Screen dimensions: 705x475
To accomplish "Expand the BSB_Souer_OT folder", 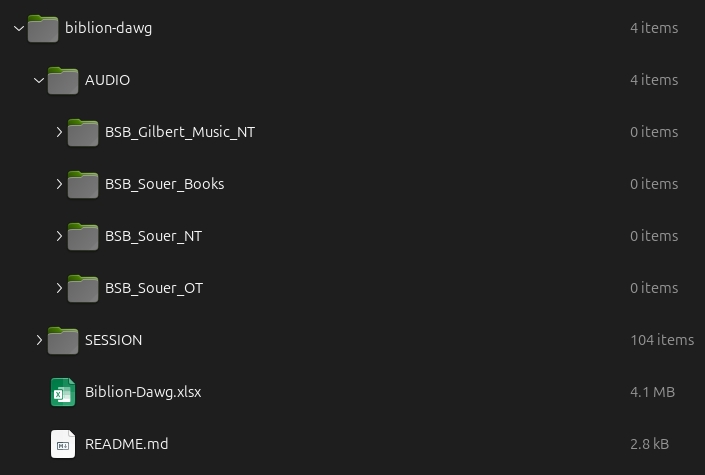I will coord(59,288).
